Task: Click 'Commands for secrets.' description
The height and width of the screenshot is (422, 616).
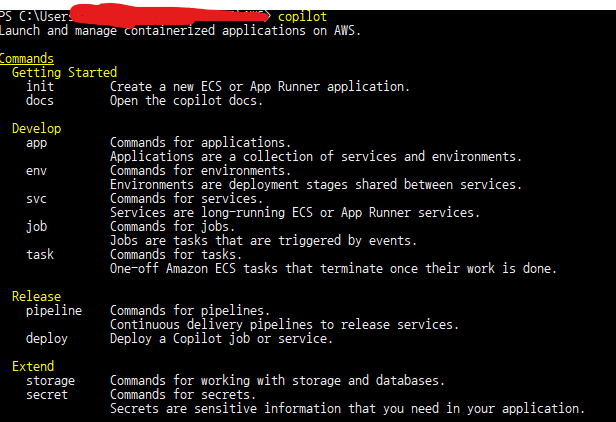Action: [x=183, y=394]
